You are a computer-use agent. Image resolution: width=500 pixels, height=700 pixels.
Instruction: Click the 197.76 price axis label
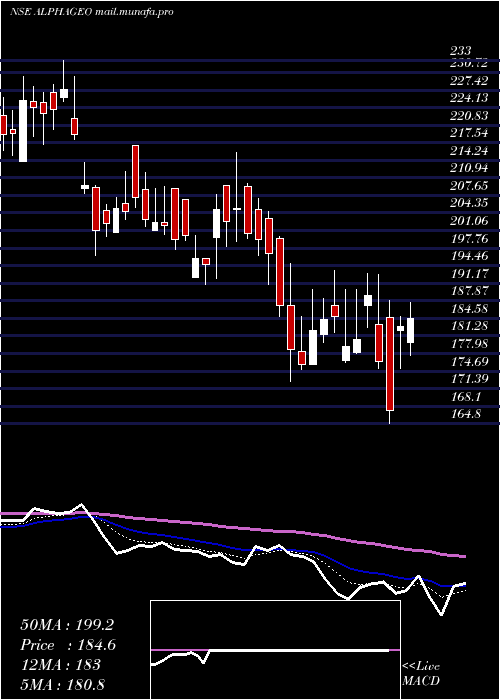pos(471,238)
